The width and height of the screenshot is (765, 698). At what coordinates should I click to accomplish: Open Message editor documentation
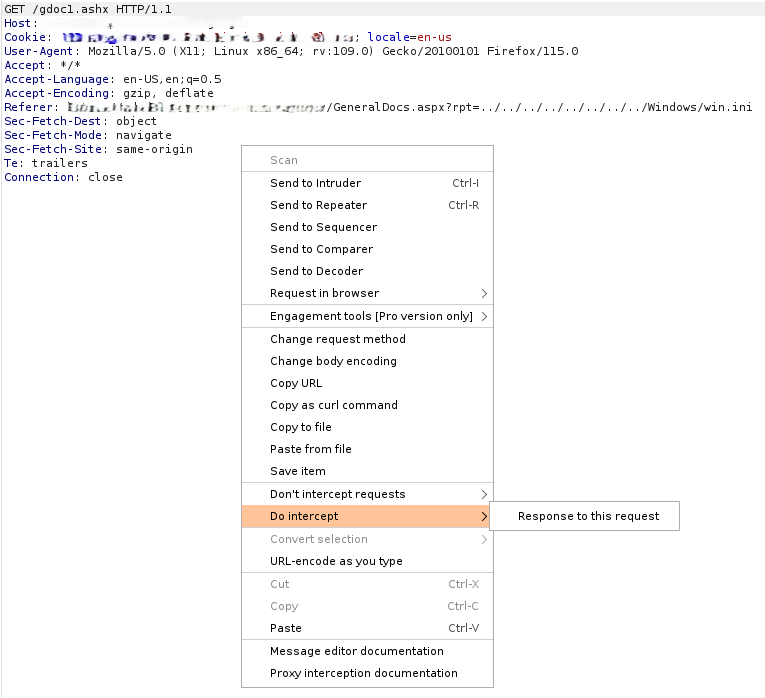click(367, 651)
